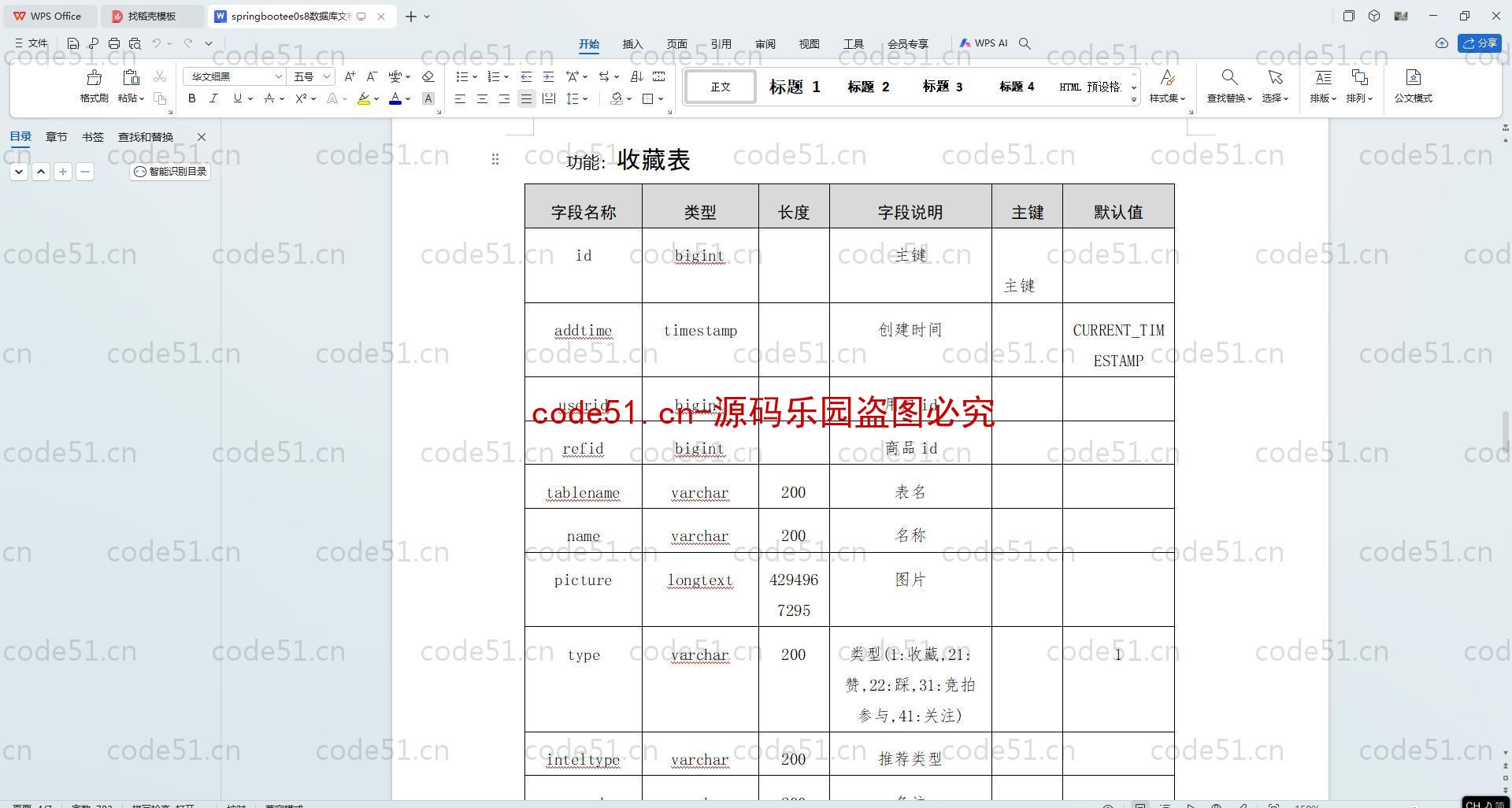The image size is (1512, 808).
Task: Toggle Strikethrough formatting
Action: [x=269, y=98]
